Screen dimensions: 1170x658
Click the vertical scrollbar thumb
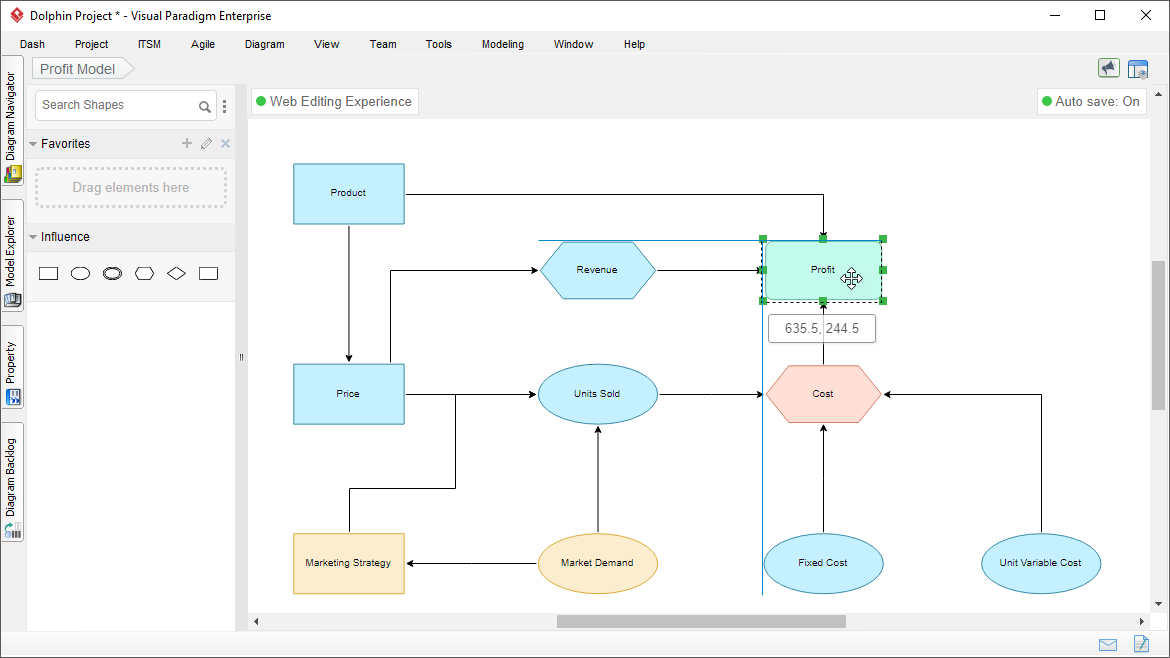[1158, 335]
